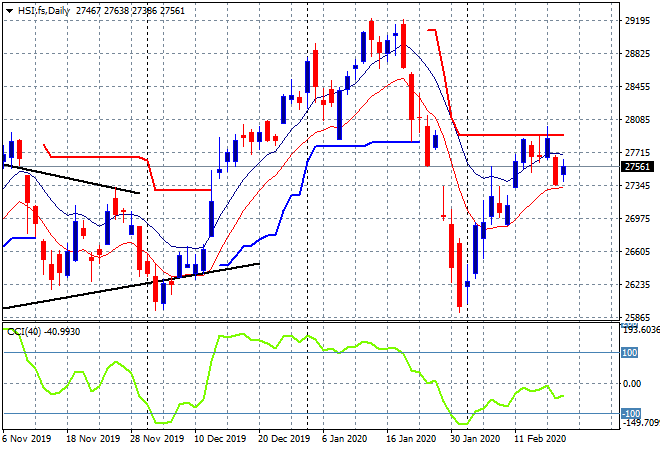The height and width of the screenshot is (450, 660).
Task: Click the 16 Jan 2020 date label
Action: [411, 439]
